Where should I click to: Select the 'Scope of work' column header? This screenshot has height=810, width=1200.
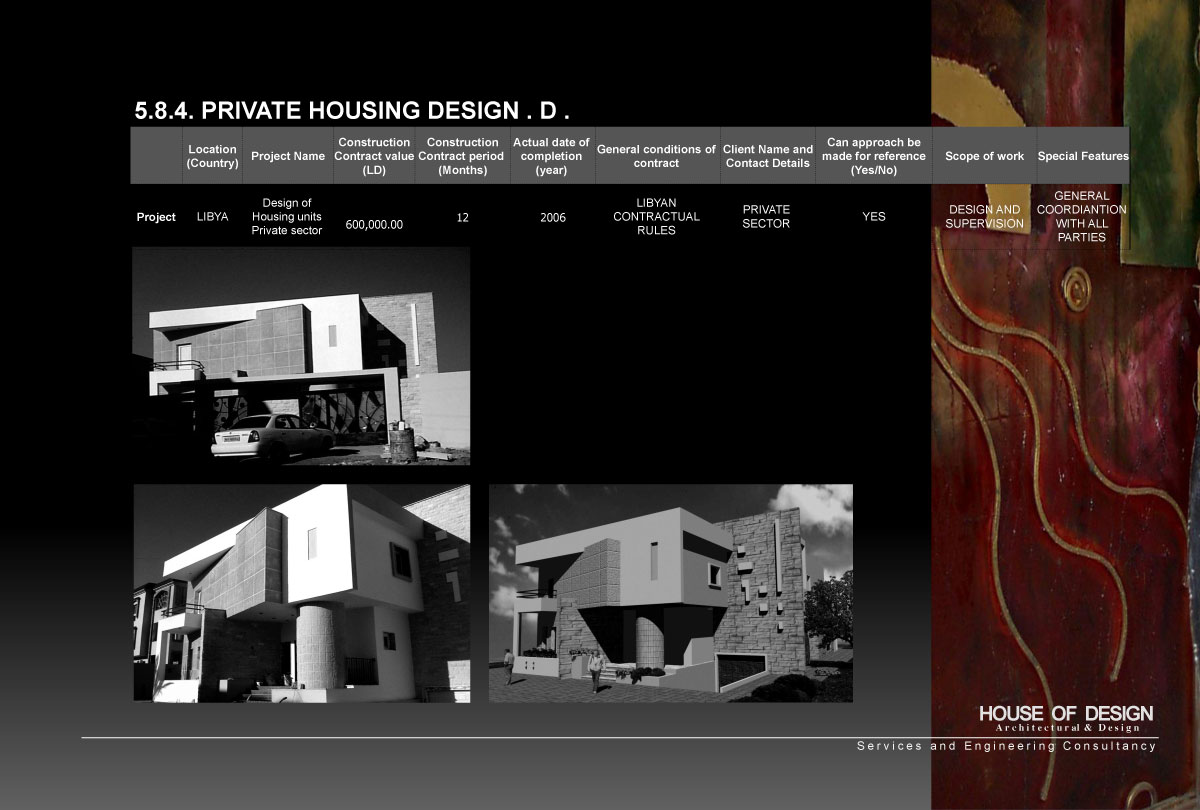click(x=984, y=156)
